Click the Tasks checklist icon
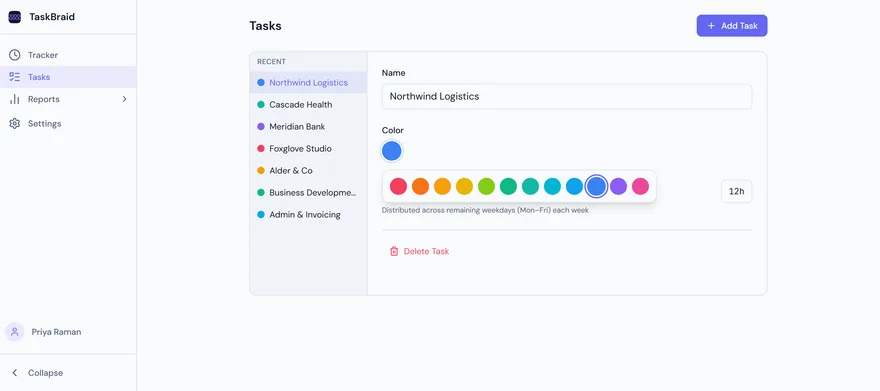The height and width of the screenshot is (391, 880). pyautogui.click(x=15, y=77)
